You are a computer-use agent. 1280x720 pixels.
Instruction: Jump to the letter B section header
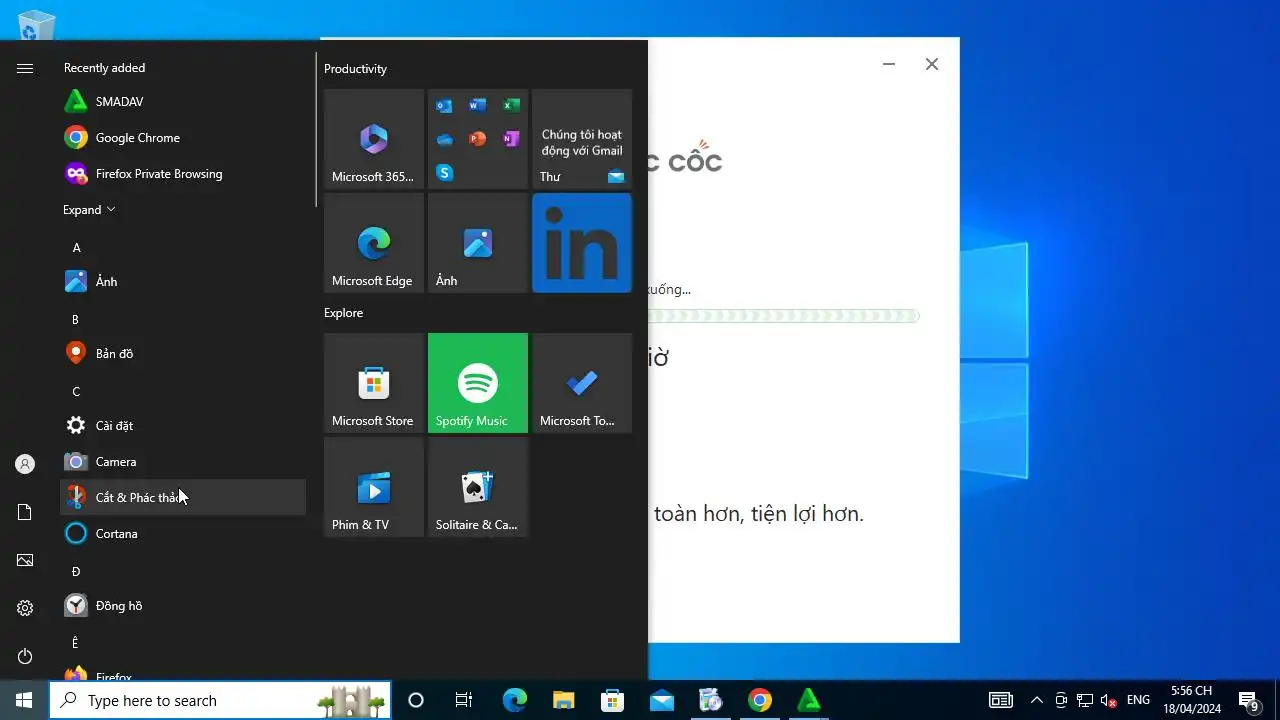tap(76, 319)
